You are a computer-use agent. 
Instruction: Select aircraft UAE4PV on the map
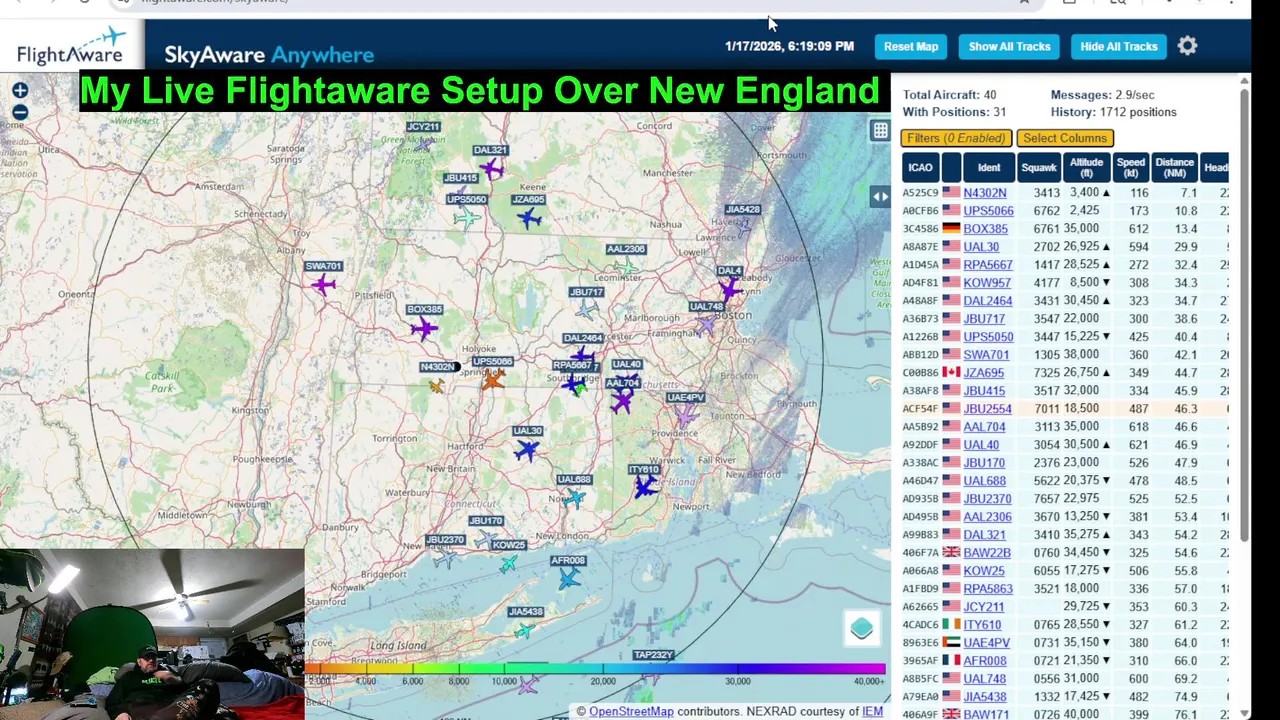tap(685, 416)
